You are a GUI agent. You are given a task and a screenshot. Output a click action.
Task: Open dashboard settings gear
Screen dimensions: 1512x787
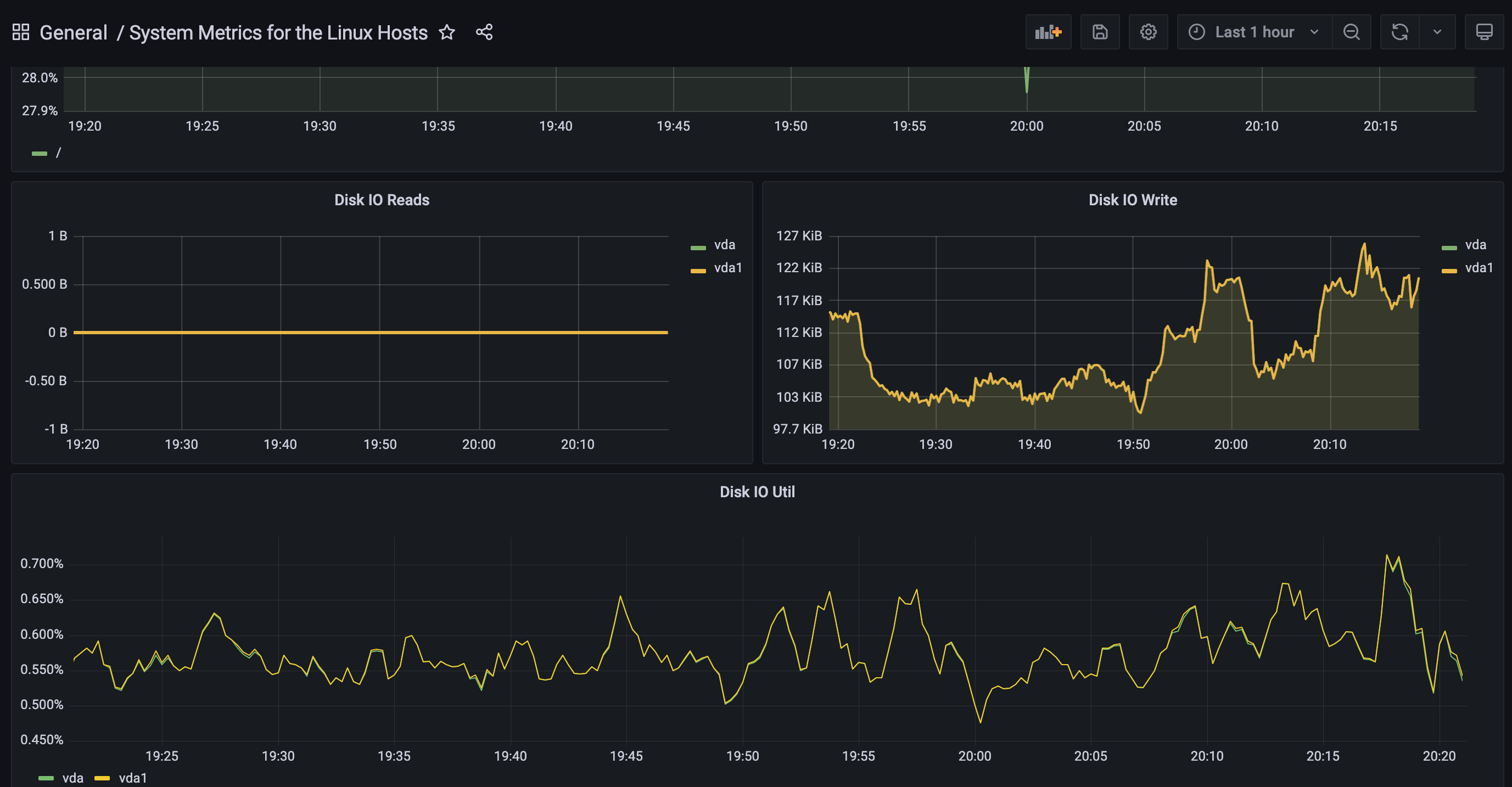coord(1148,32)
